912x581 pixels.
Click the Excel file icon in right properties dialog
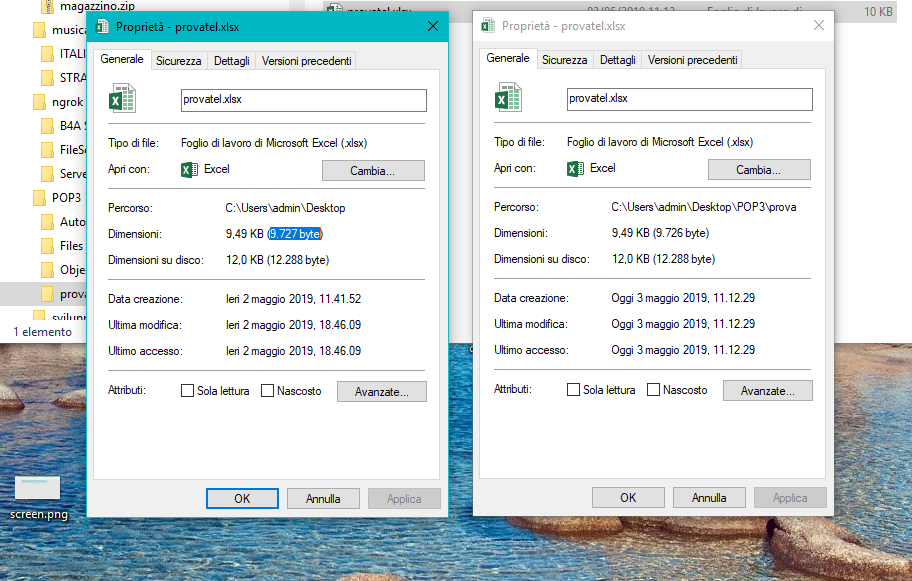[508, 97]
